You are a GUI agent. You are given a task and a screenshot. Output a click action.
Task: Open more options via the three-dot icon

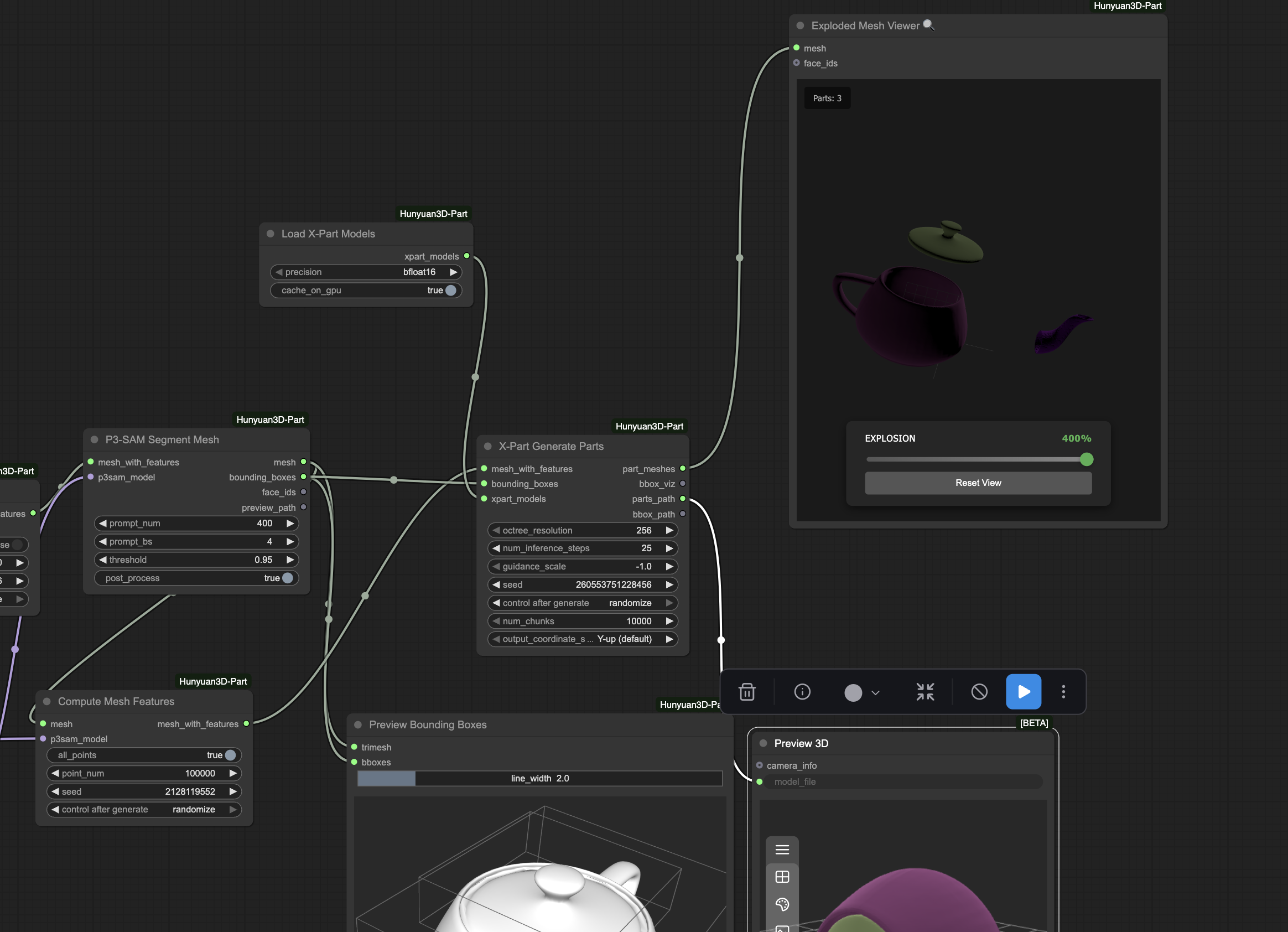coord(1063,692)
